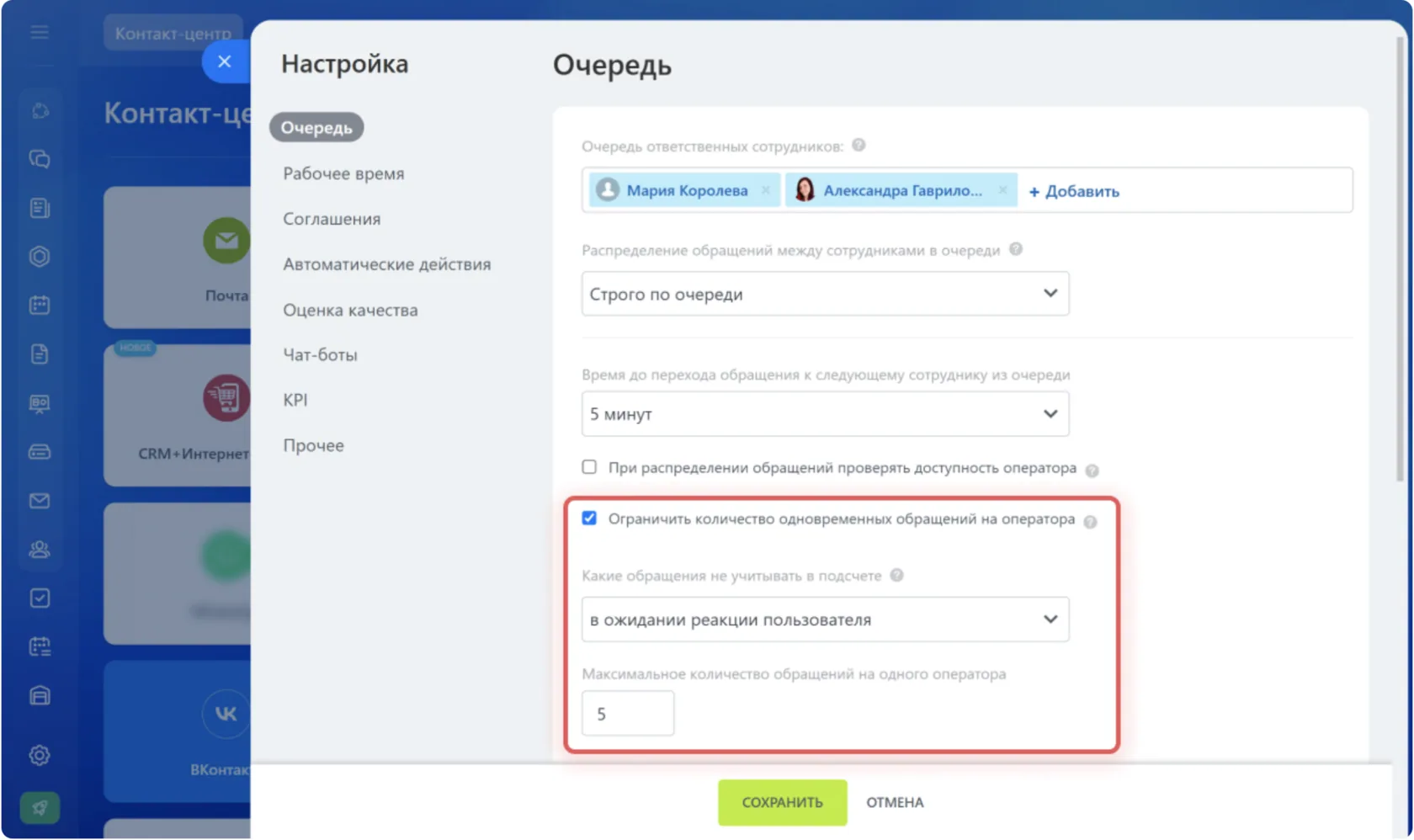The height and width of the screenshot is (840, 1414).
Task: Open the CRM online store cart icon
Action: (x=226, y=397)
